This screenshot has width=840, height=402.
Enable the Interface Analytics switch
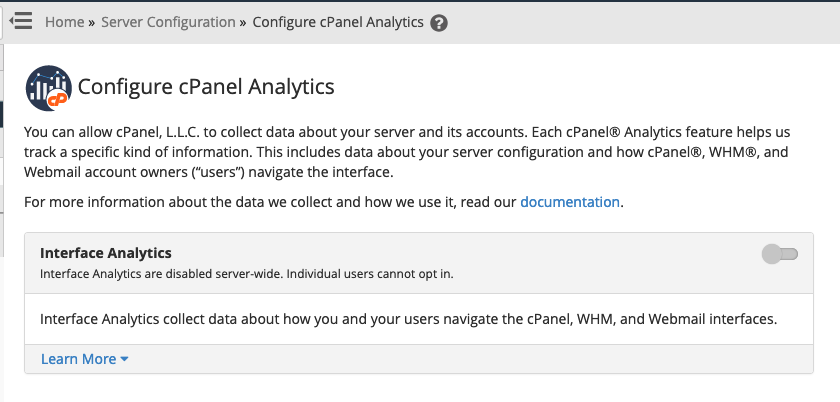pyautogui.click(x=780, y=254)
